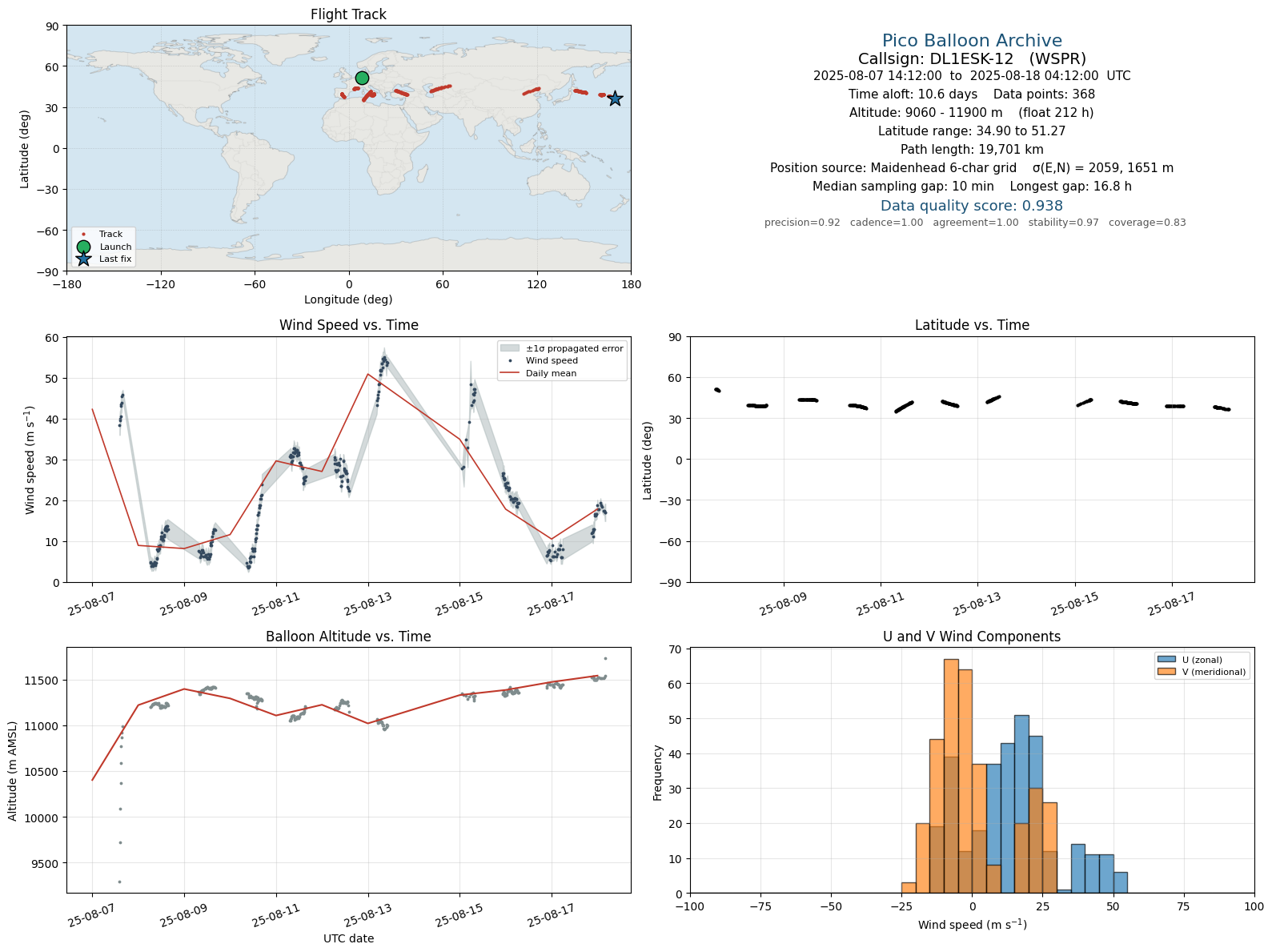The image size is (1272, 952).
Task: Click the "Latitude (deg)" label of Latitude vs. Time
Action: pos(648,460)
